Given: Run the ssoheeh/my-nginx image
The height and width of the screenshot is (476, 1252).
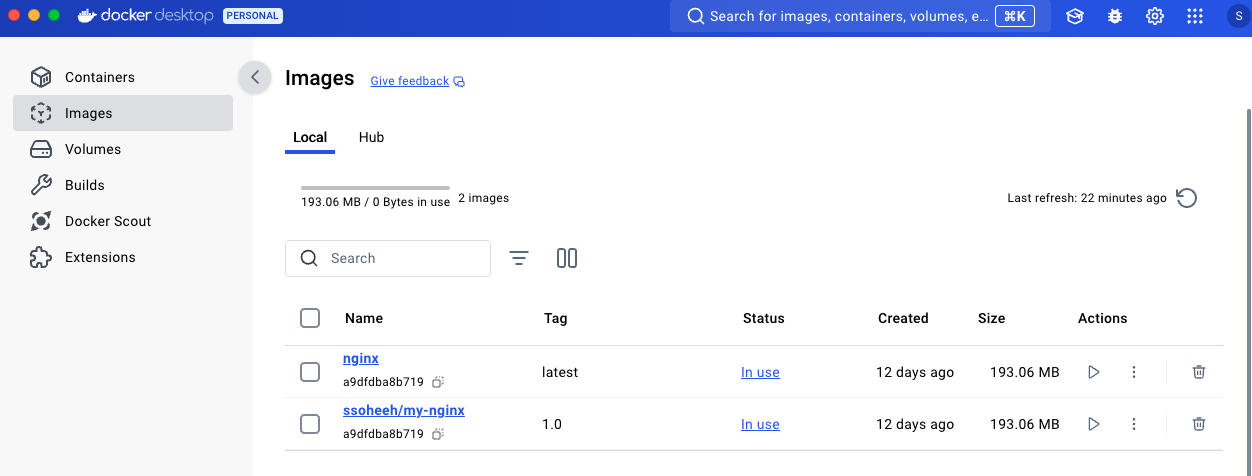Looking at the screenshot, I should click(1094, 424).
